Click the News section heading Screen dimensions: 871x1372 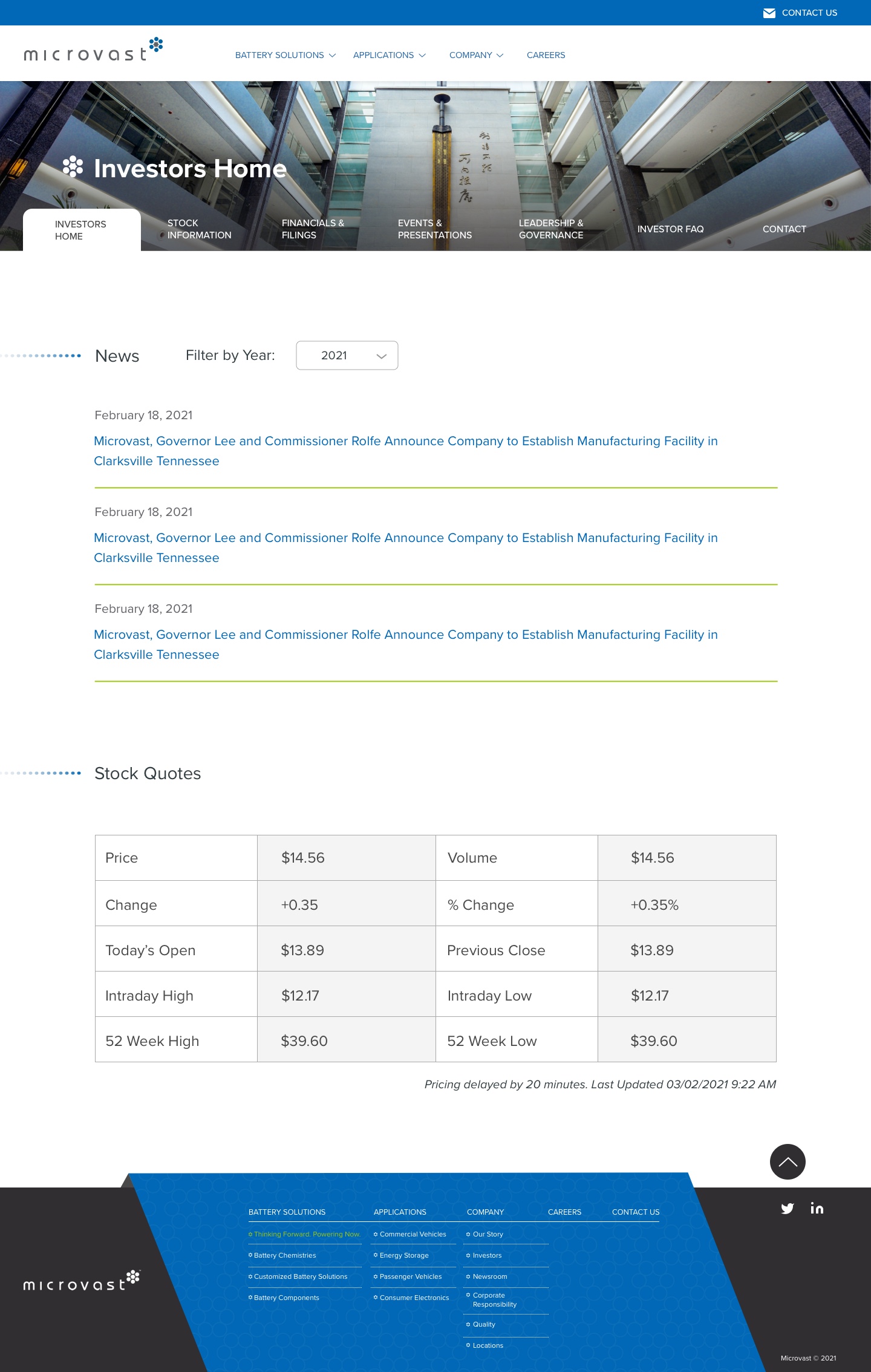[x=117, y=356]
